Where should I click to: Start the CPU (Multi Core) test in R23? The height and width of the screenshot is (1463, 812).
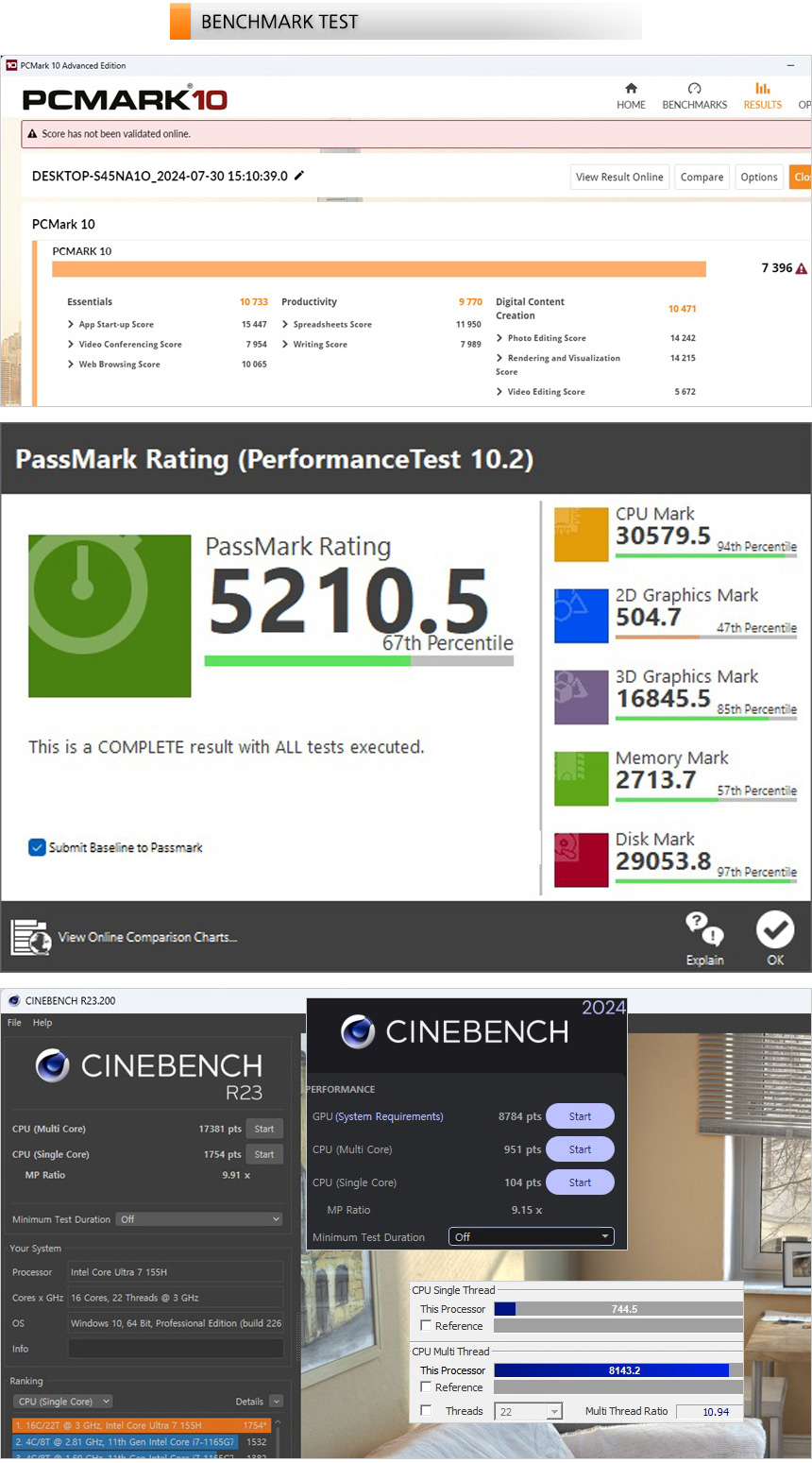pos(264,1129)
